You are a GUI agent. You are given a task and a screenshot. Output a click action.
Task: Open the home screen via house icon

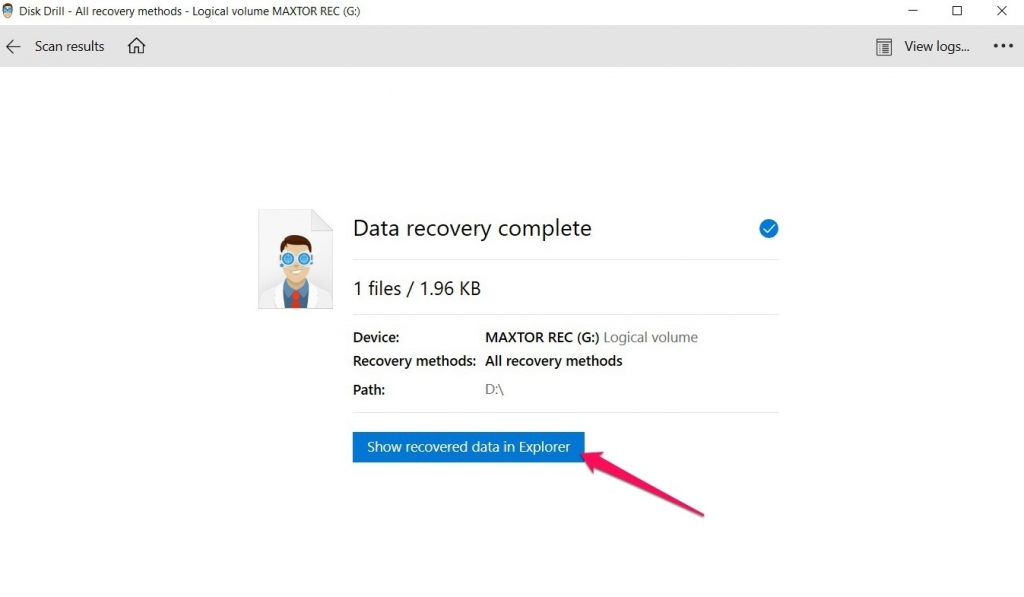[x=136, y=46]
